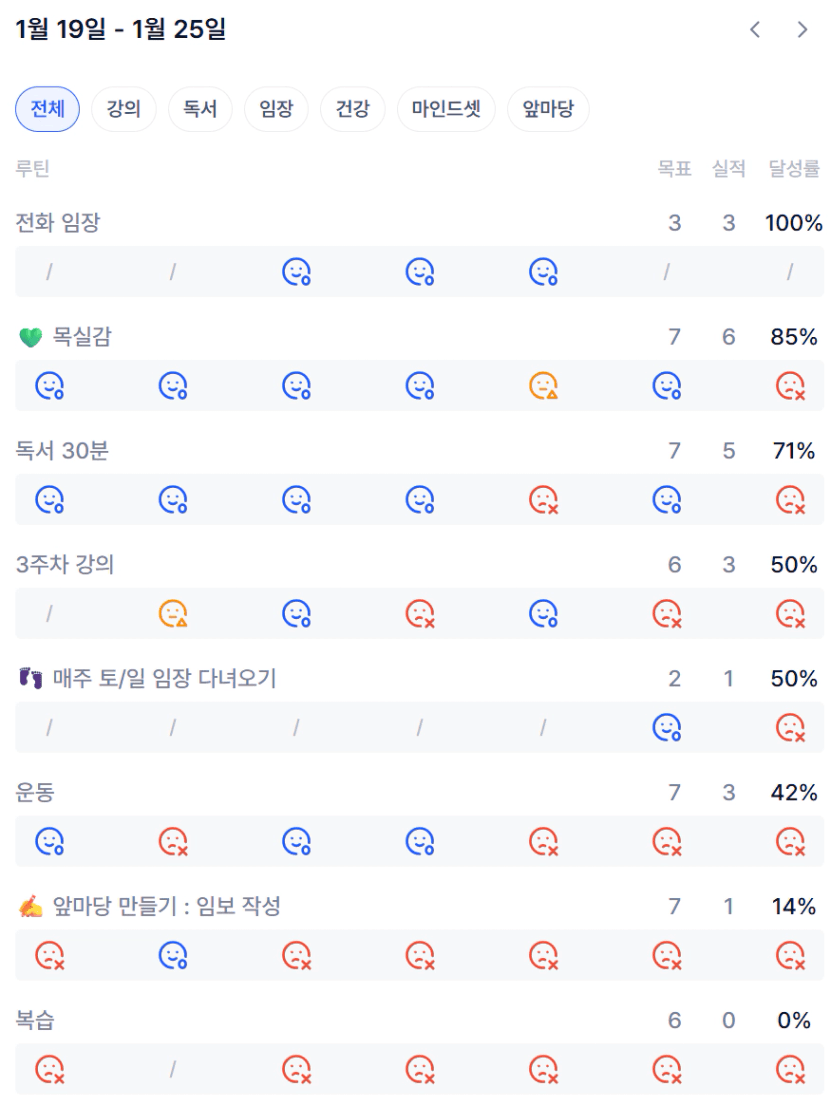Image resolution: width=831 pixels, height=1106 pixels.
Task: Click the slash placeholder in 복습 row
Action: 173,1069
